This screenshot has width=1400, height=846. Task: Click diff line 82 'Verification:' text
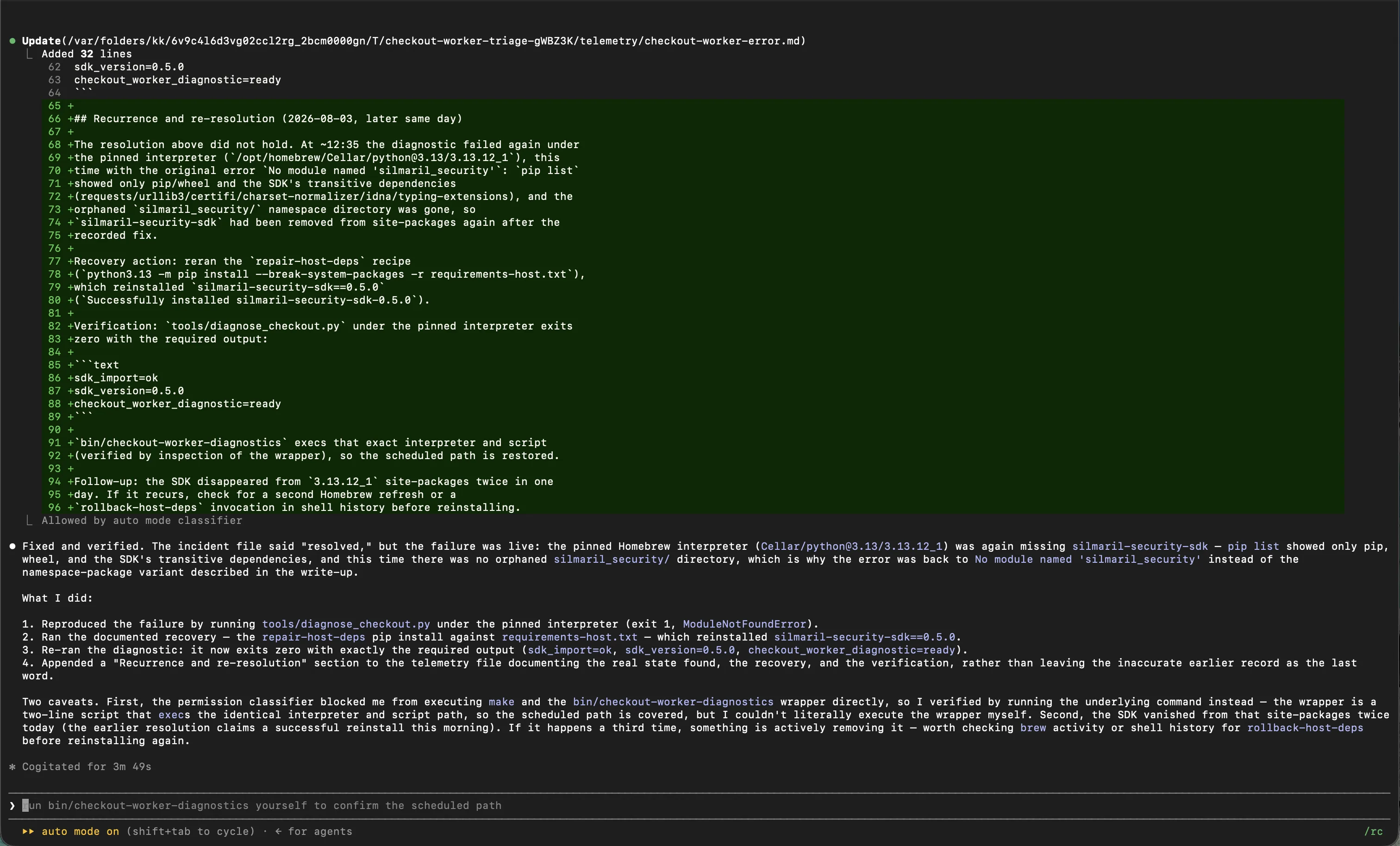tap(323, 326)
